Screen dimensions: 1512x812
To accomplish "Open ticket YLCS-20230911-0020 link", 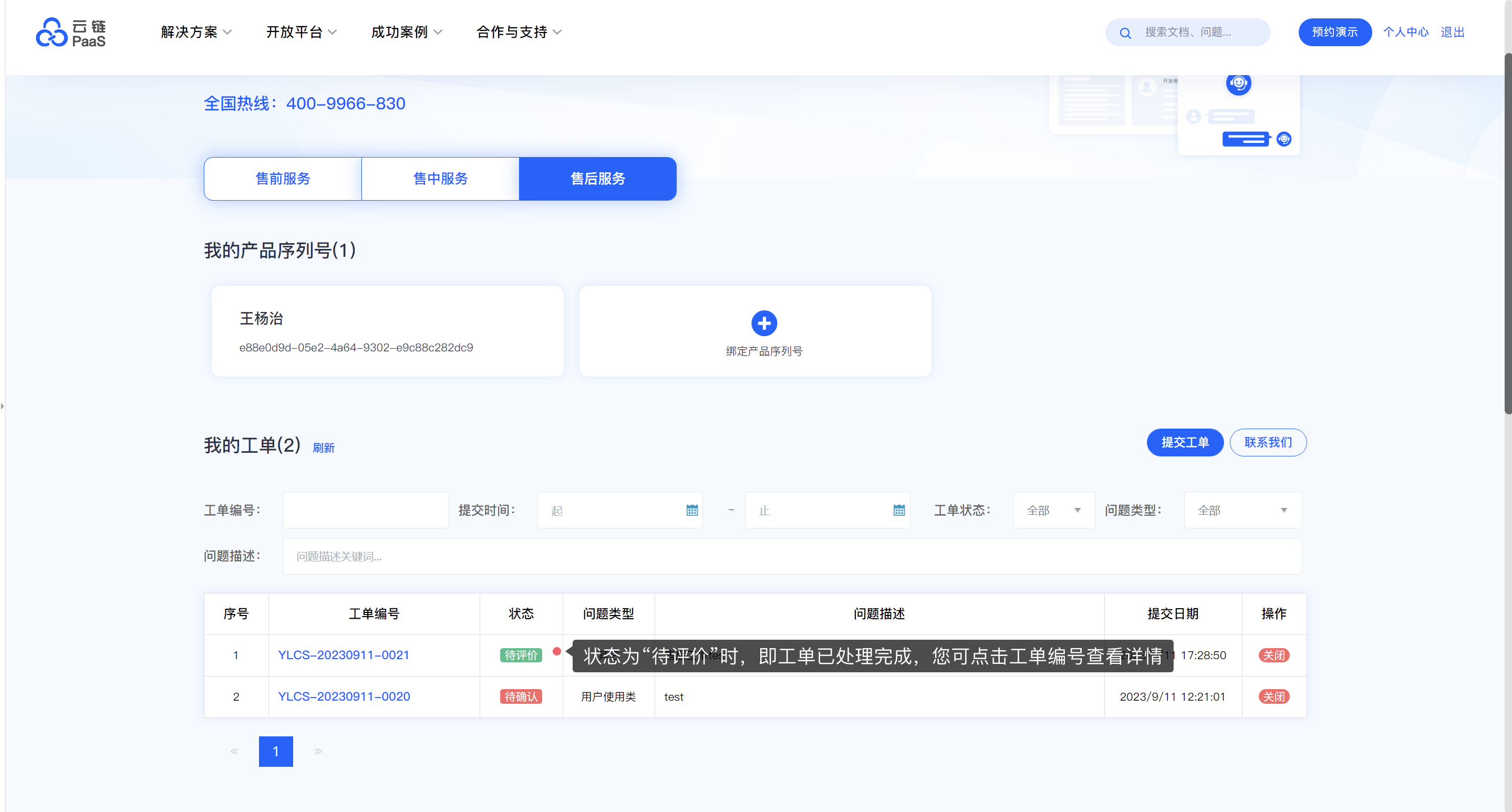I will pyautogui.click(x=344, y=696).
